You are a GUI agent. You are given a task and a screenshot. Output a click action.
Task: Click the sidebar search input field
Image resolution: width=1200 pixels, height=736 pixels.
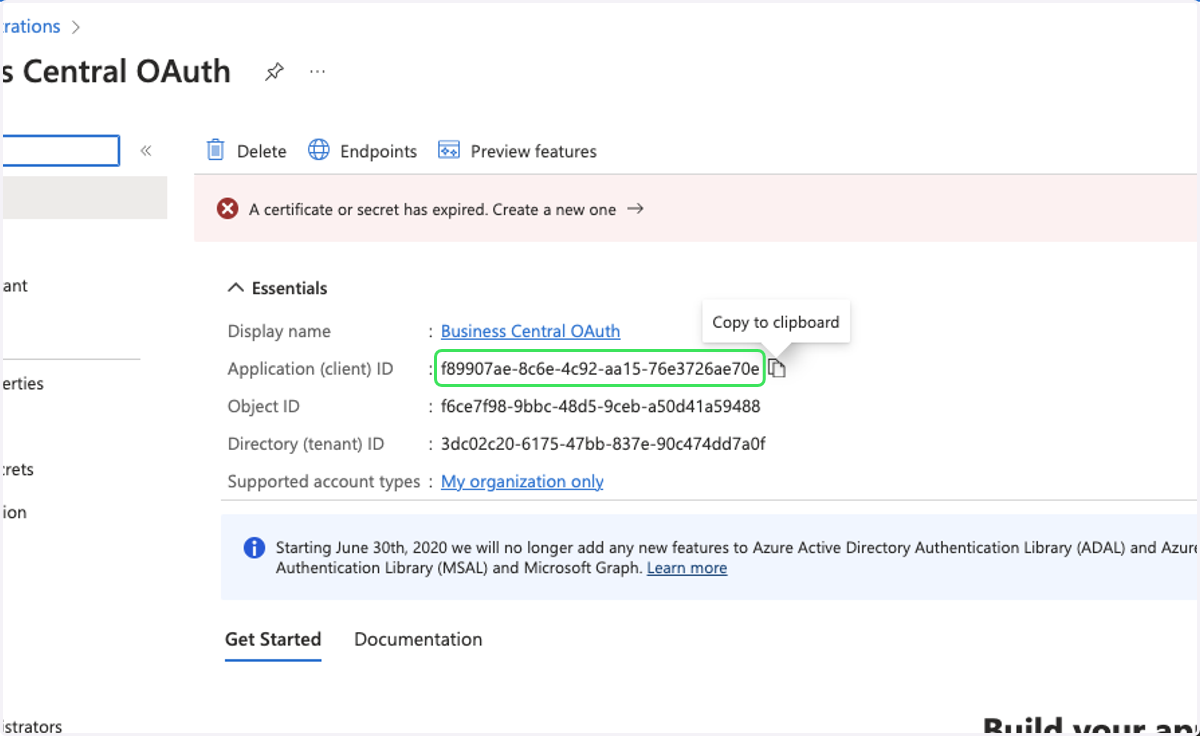[60, 151]
